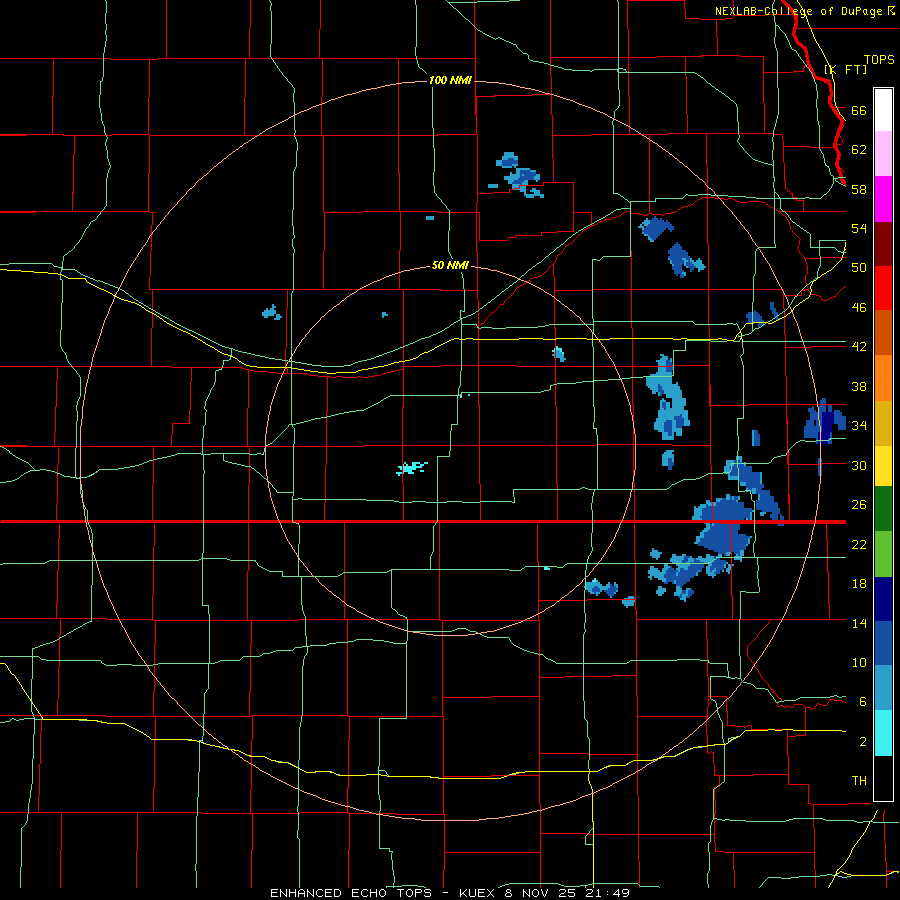This screenshot has height=900, width=900.
Task: Select the light green legend band
Action: click(883, 553)
